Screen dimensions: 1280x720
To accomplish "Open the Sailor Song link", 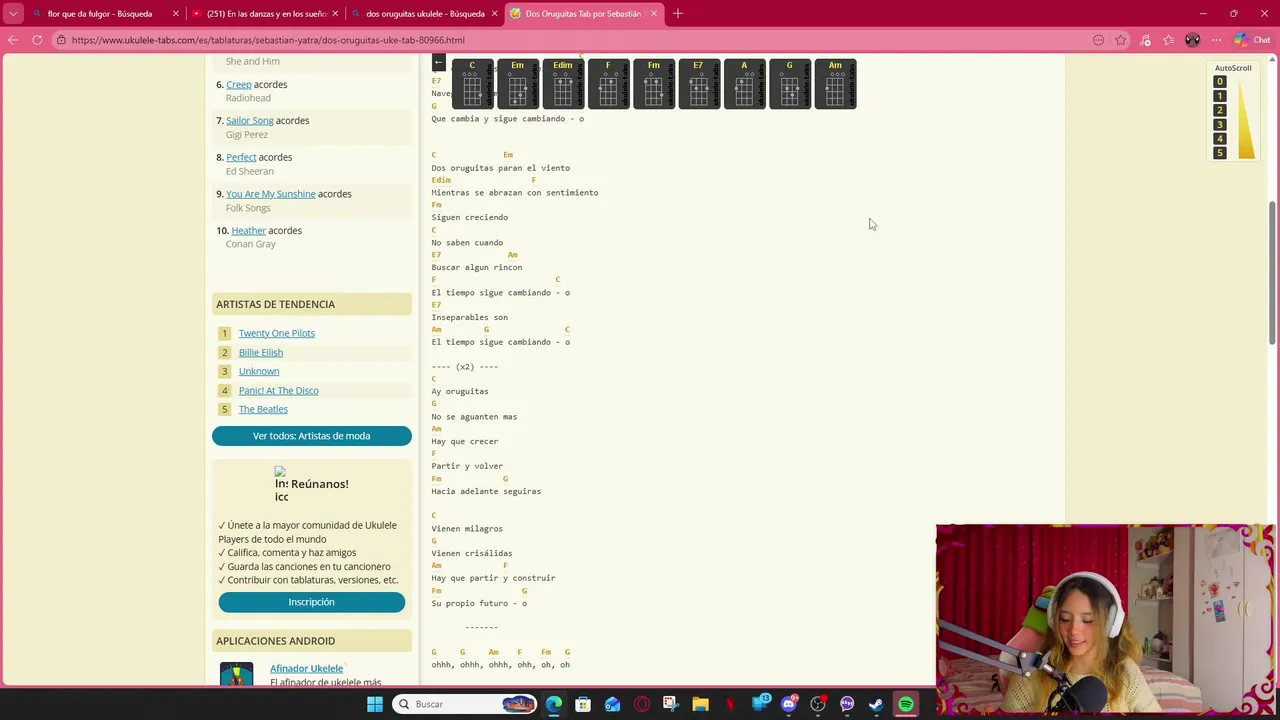I will pos(249,120).
